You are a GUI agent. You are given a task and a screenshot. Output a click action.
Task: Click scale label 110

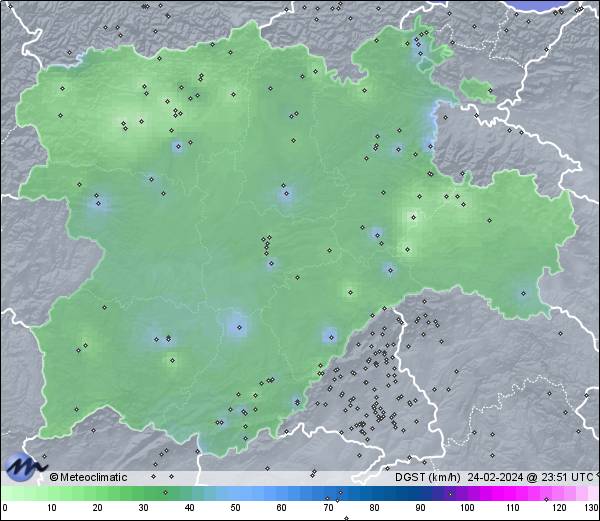[513, 508]
